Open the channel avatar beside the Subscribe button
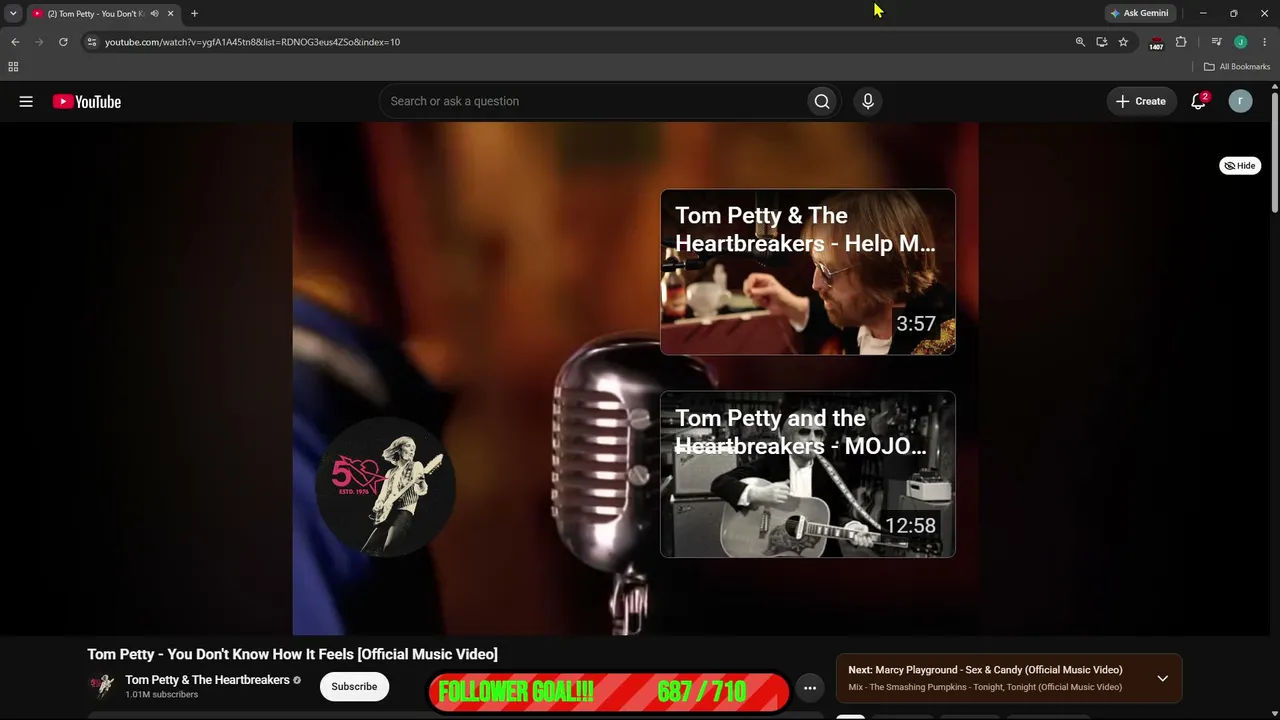The height and width of the screenshot is (720, 1280). (x=102, y=686)
